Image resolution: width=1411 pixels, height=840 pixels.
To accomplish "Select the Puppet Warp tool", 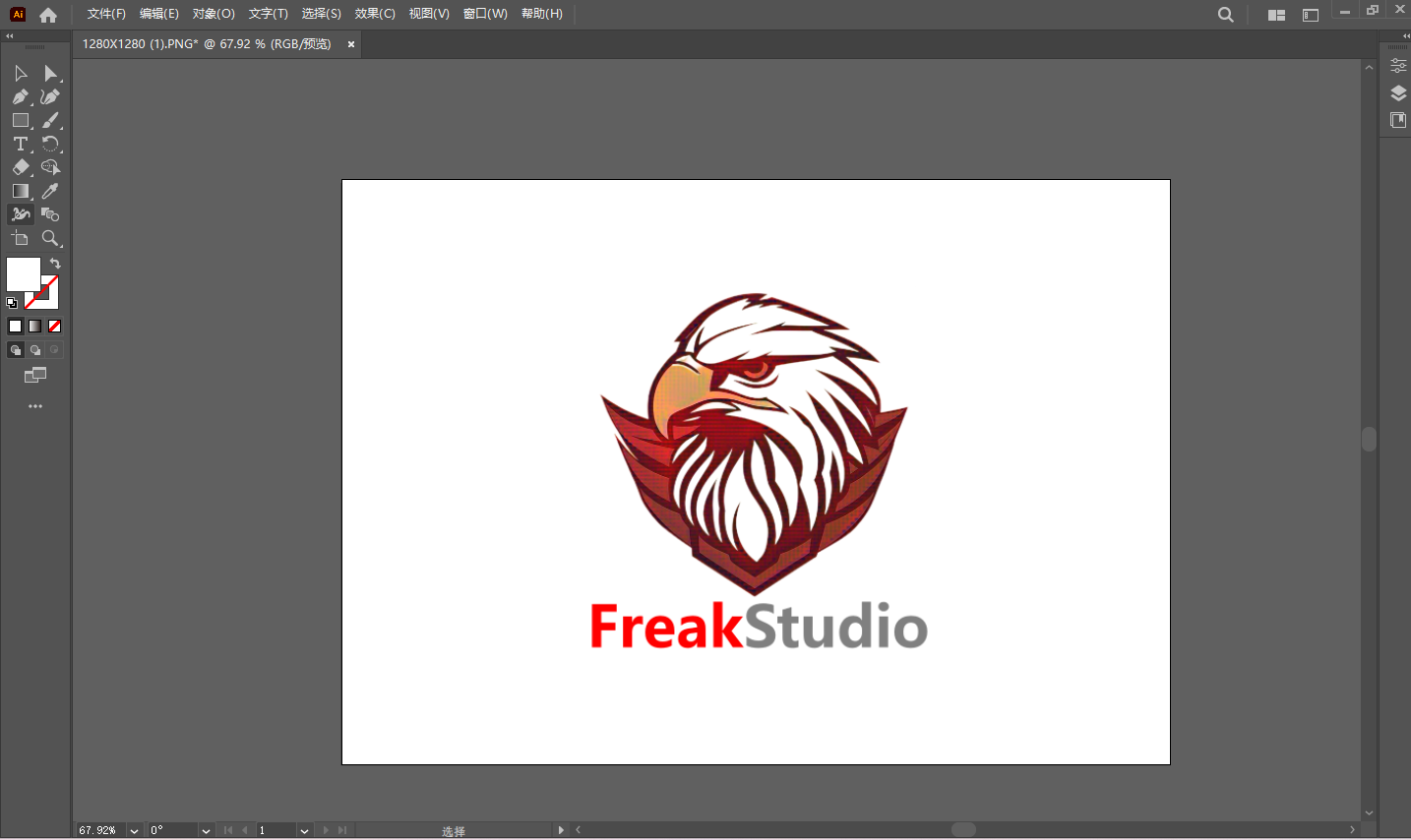I will tap(21, 214).
